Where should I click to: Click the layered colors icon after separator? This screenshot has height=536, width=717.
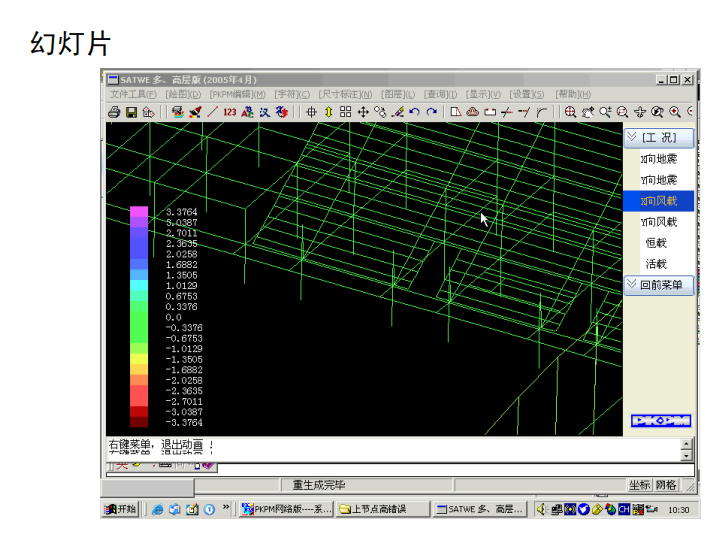pos(178,112)
